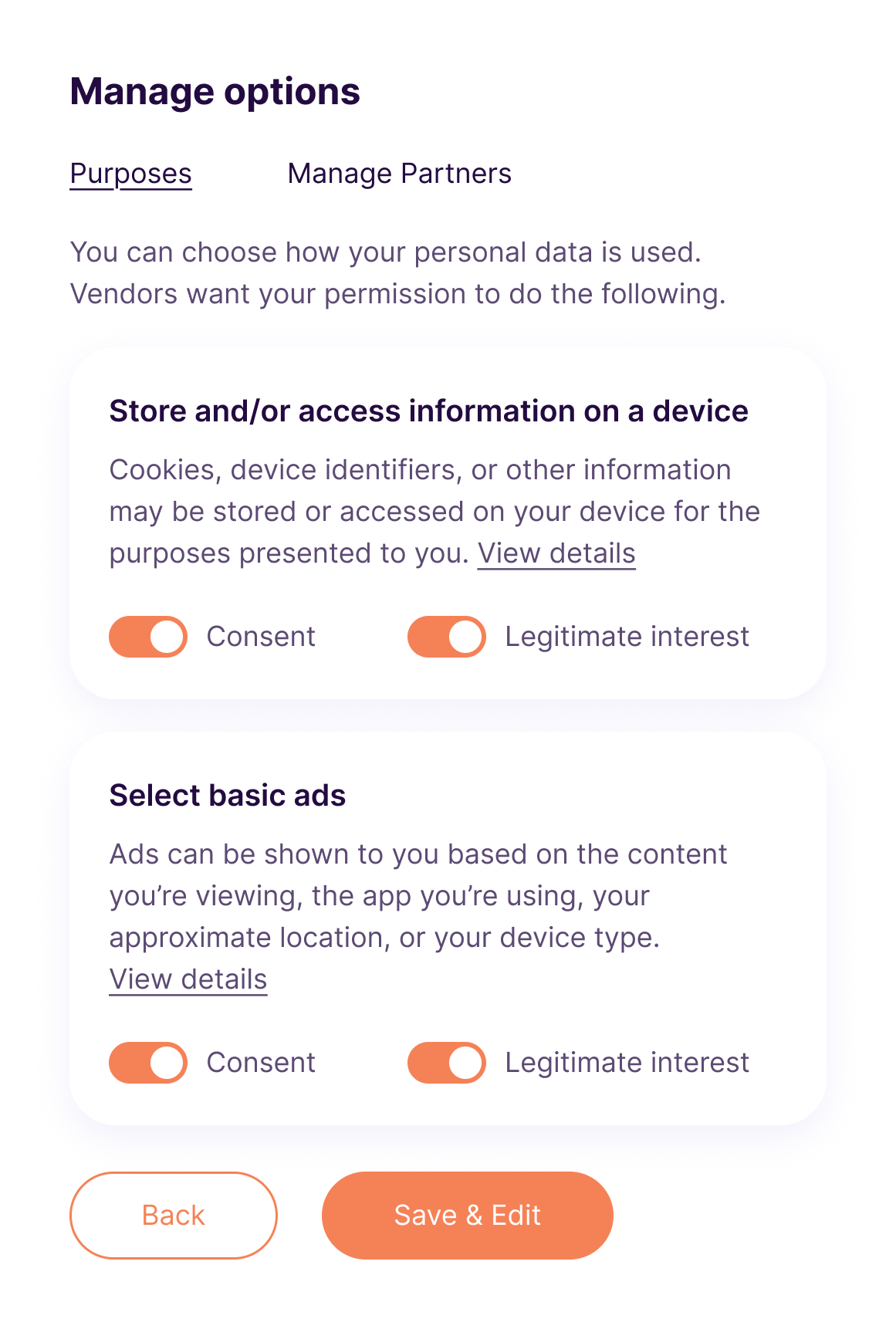The height and width of the screenshot is (1329, 896).
Task: Toggle Consent switch under Select basic ads
Action: (x=148, y=1063)
